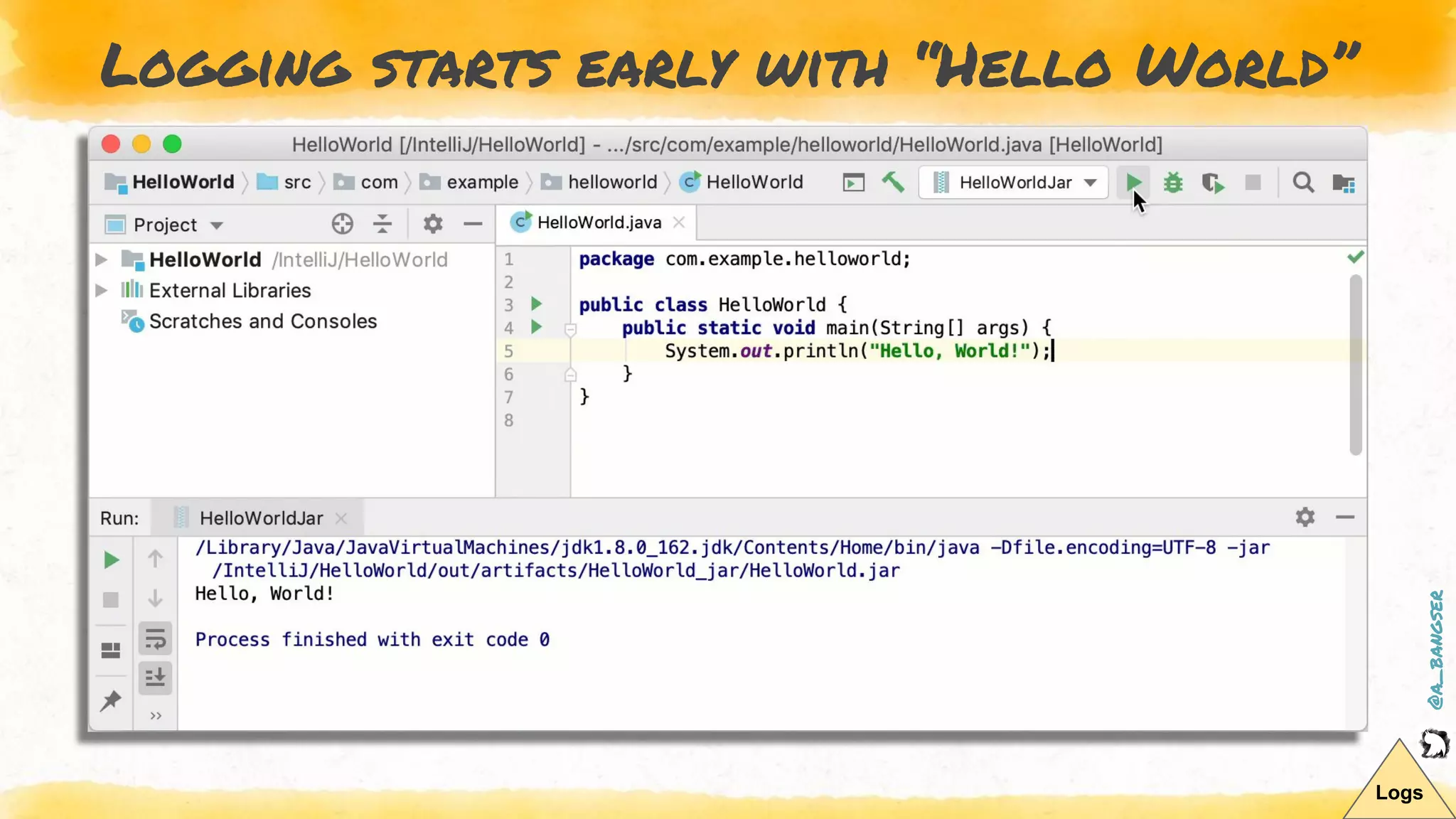Screen dimensions: 1456x819
Task: Click the run-anything icon beside the hammer
Action: (x=853, y=183)
